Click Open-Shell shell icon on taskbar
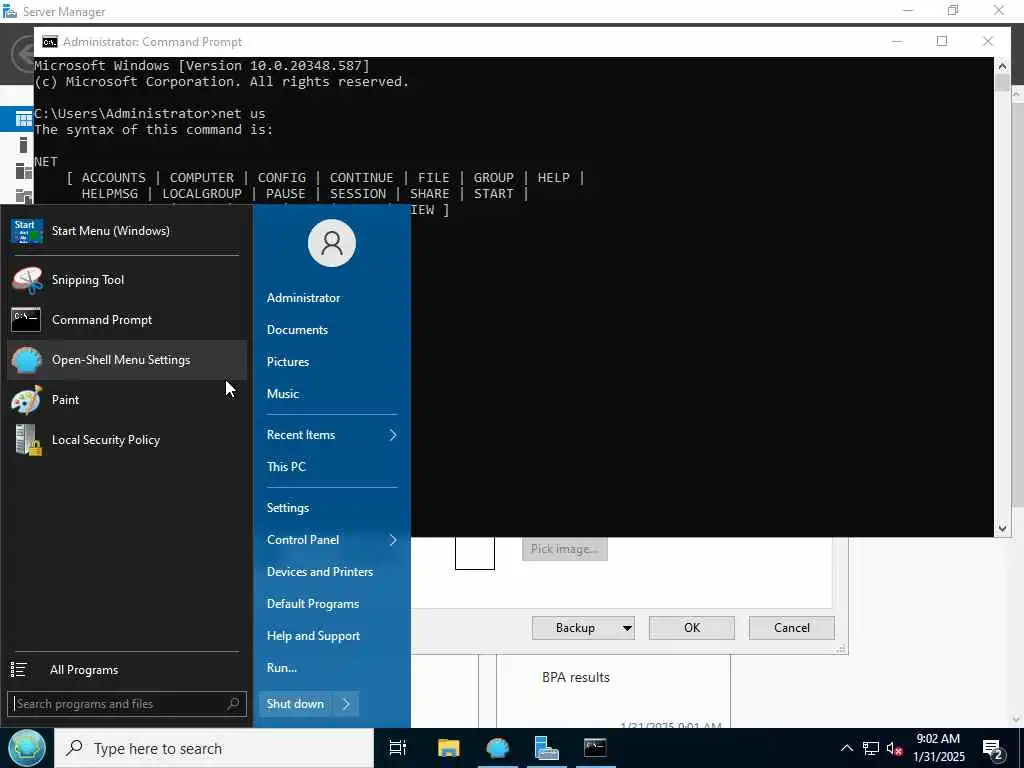The width and height of the screenshot is (1024, 768). pos(498,748)
